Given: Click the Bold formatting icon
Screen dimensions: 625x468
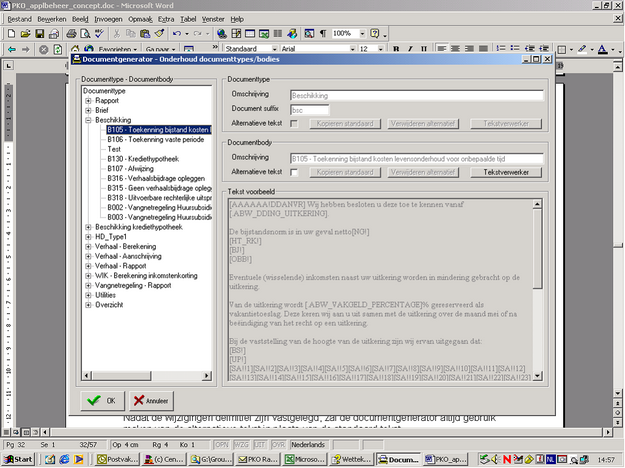Looking at the screenshot, I should click(397, 48).
